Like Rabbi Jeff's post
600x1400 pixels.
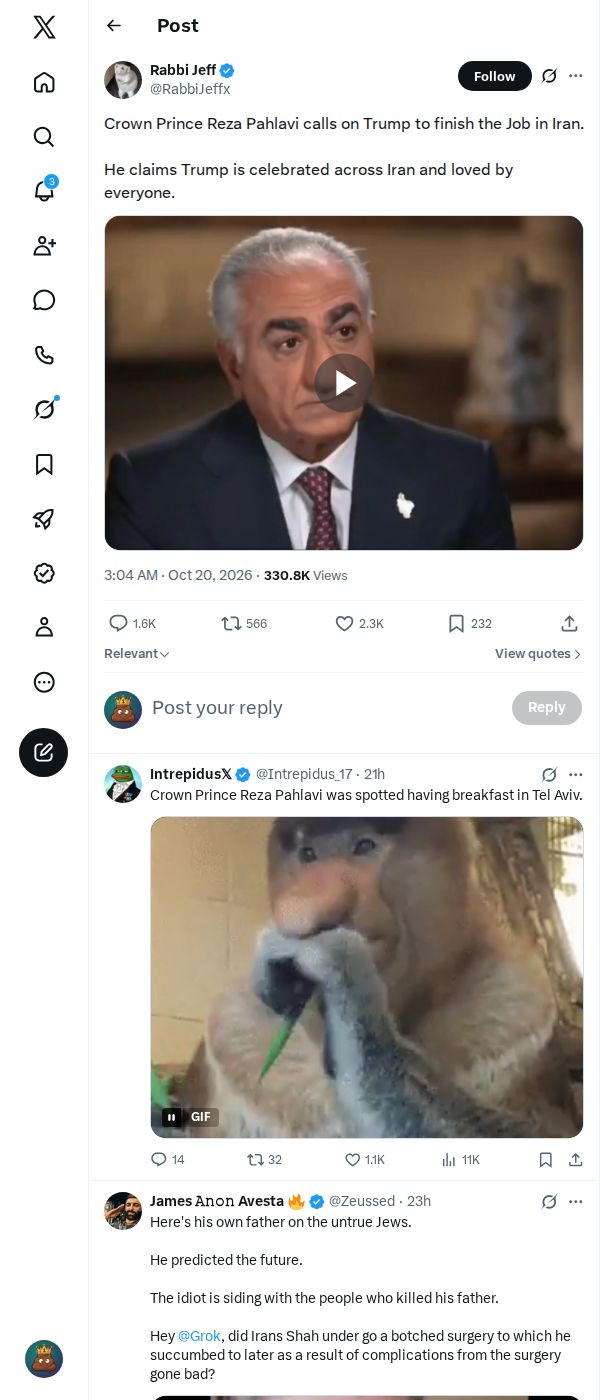(359, 623)
